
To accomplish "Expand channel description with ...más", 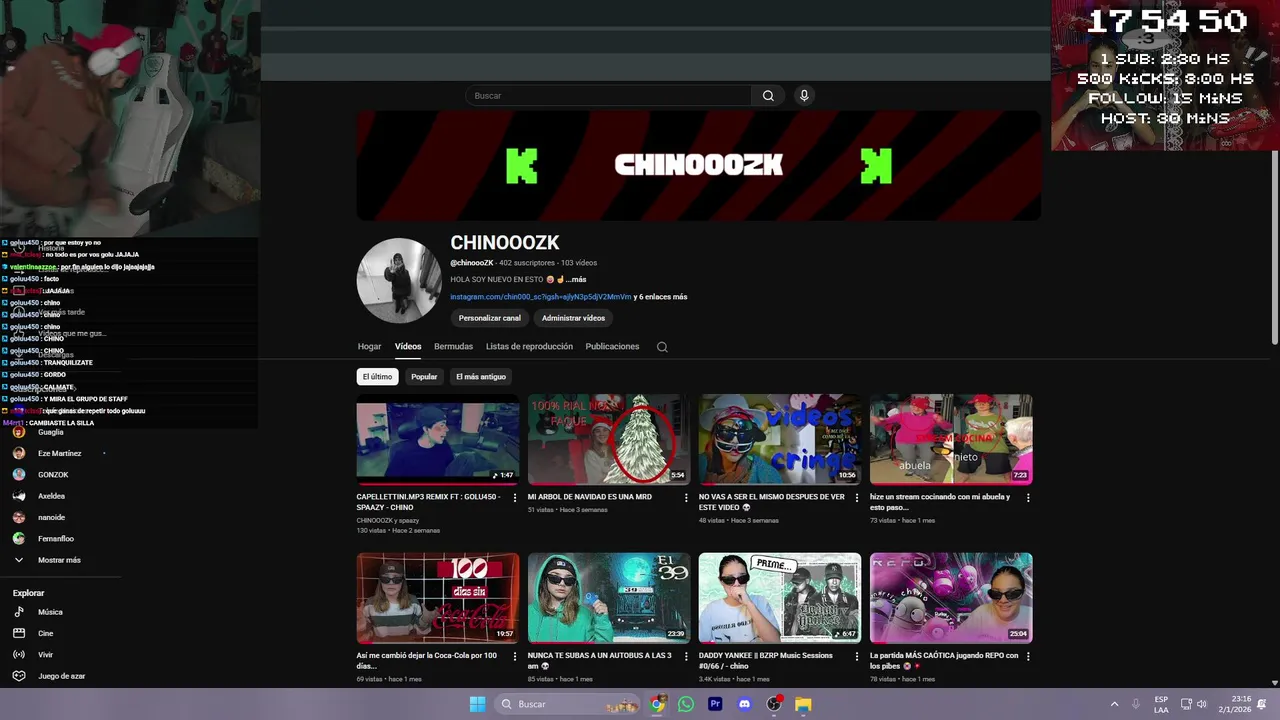I will pyautogui.click(x=575, y=280).
